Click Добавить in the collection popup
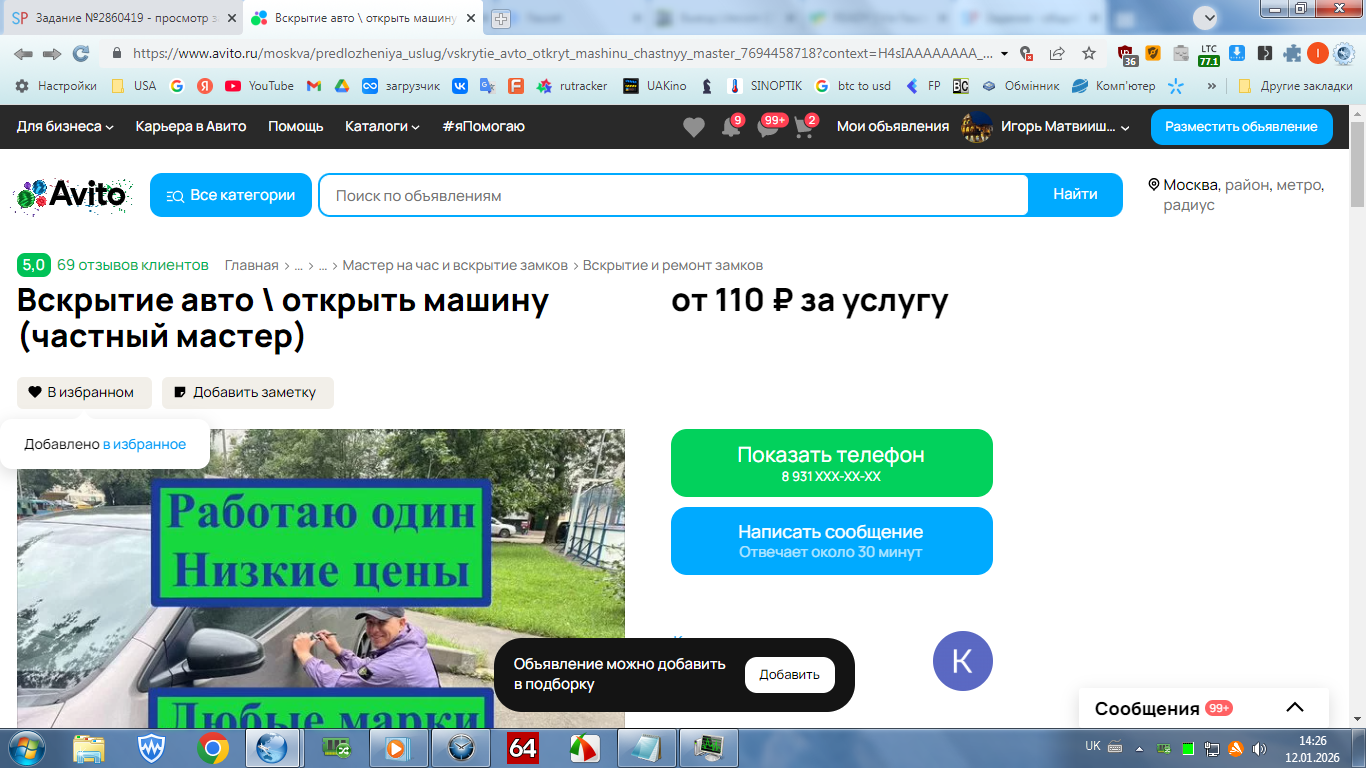Image resolution: width=1366 pixels, height=768 pixels. coord(790,675)
